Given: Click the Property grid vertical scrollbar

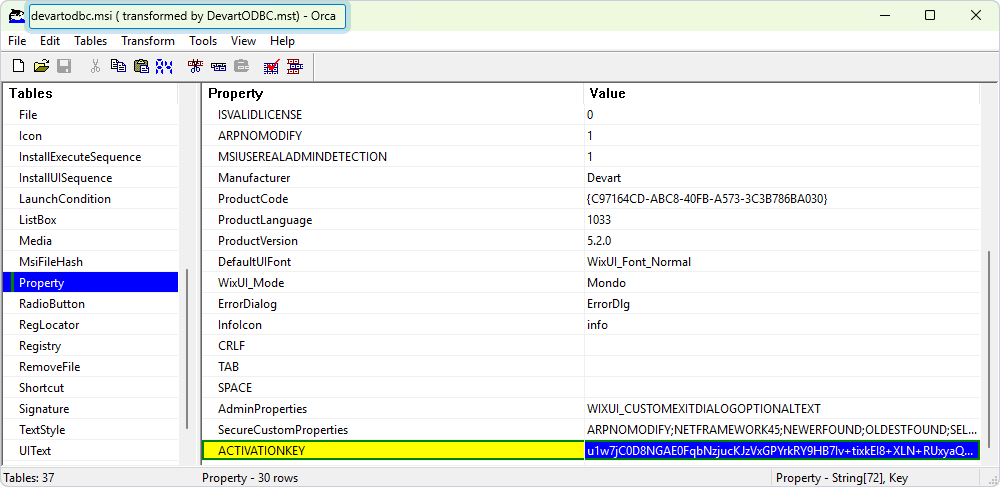Looking at the screenshot, I should [x=989, y=348].
